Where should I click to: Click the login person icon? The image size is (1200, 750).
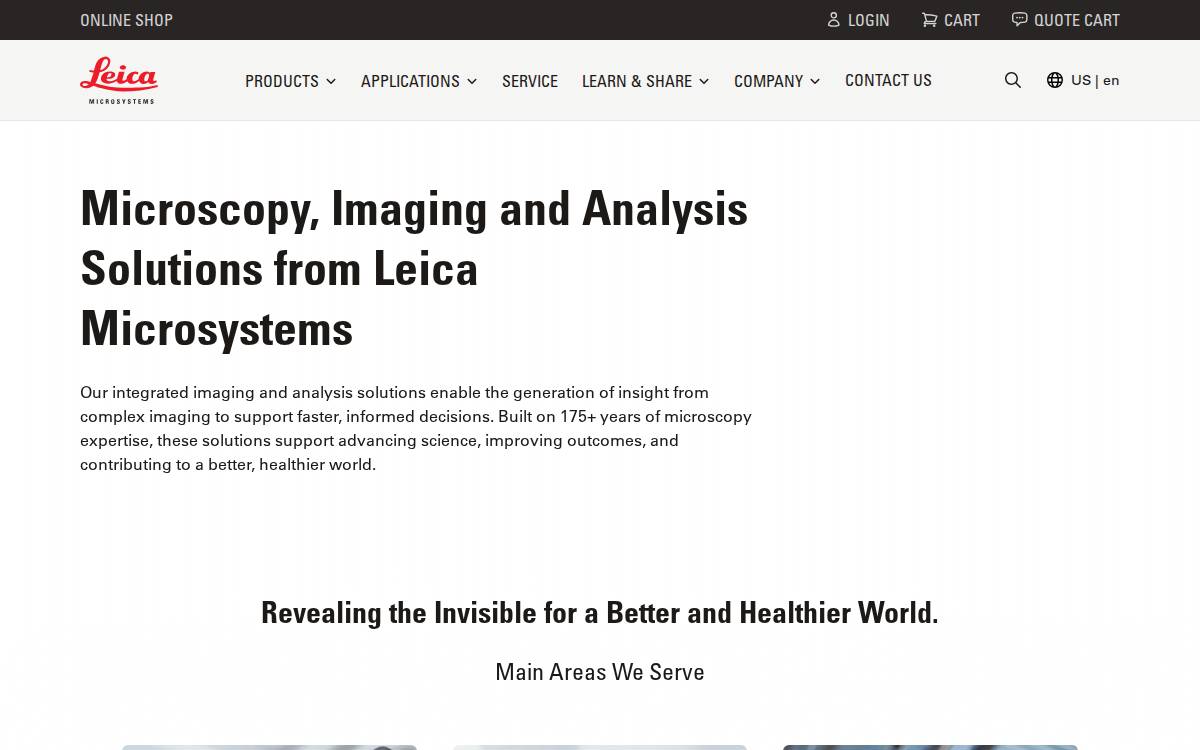coord(834,19)
